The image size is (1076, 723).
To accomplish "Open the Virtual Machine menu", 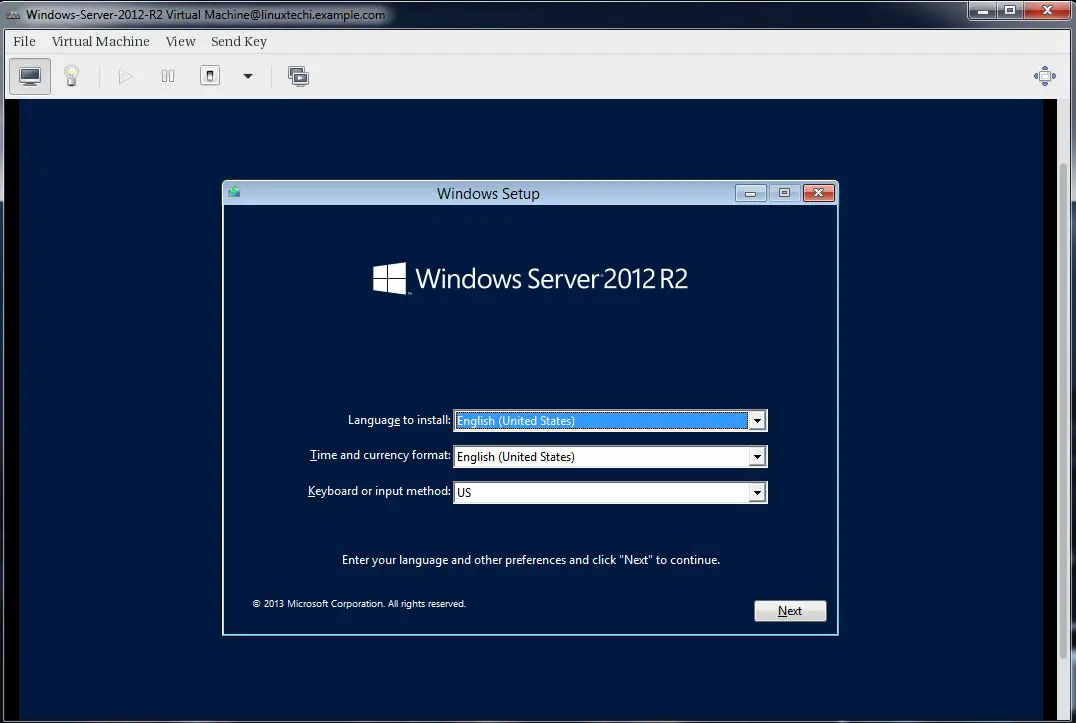I will [100, 41].
